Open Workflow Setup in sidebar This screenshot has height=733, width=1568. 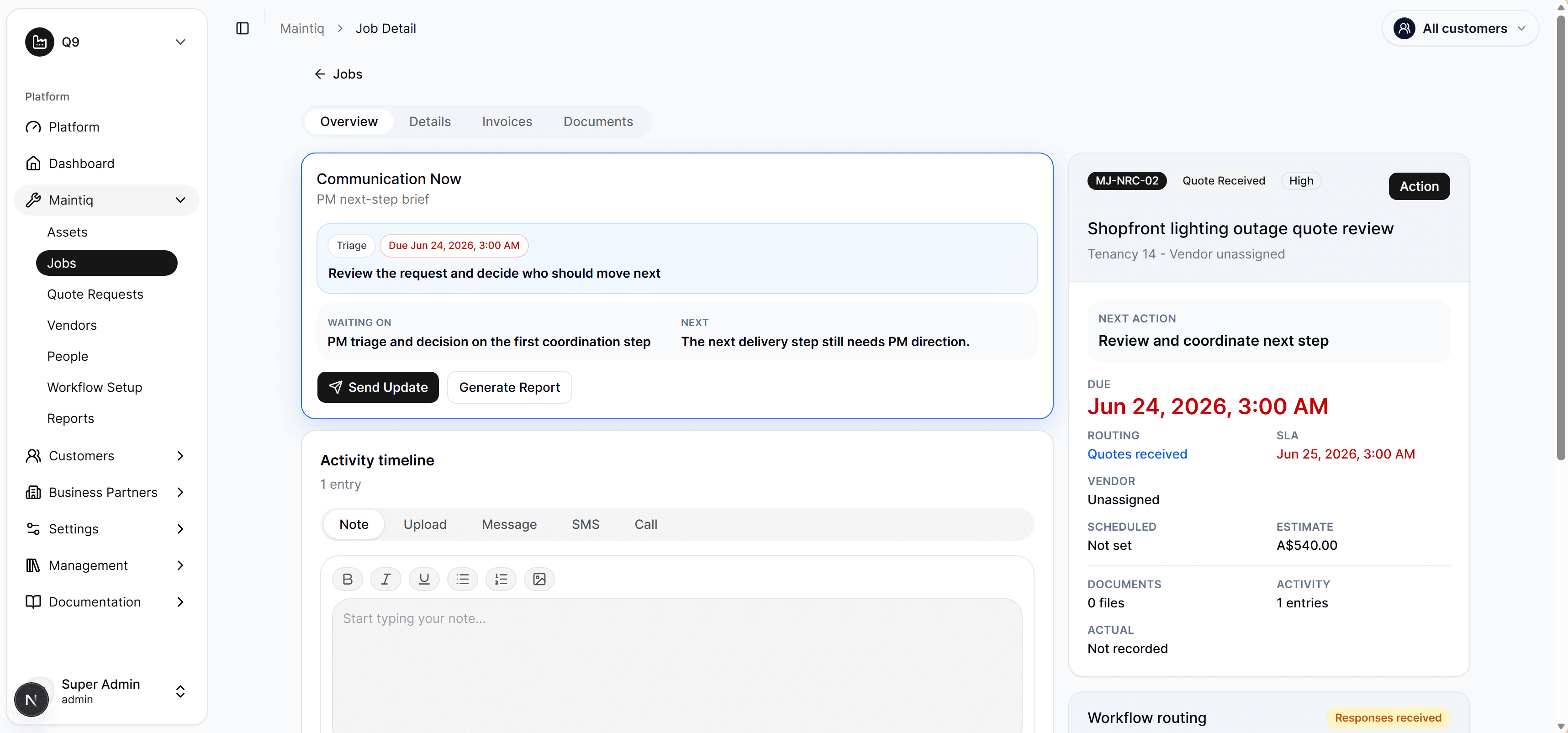[95, 388]
